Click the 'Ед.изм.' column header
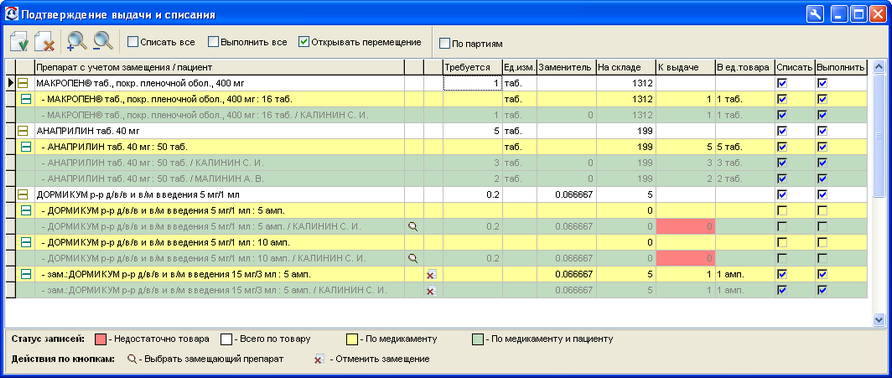The width and height of the screenshot is (892, 378). tap(519, 67)
